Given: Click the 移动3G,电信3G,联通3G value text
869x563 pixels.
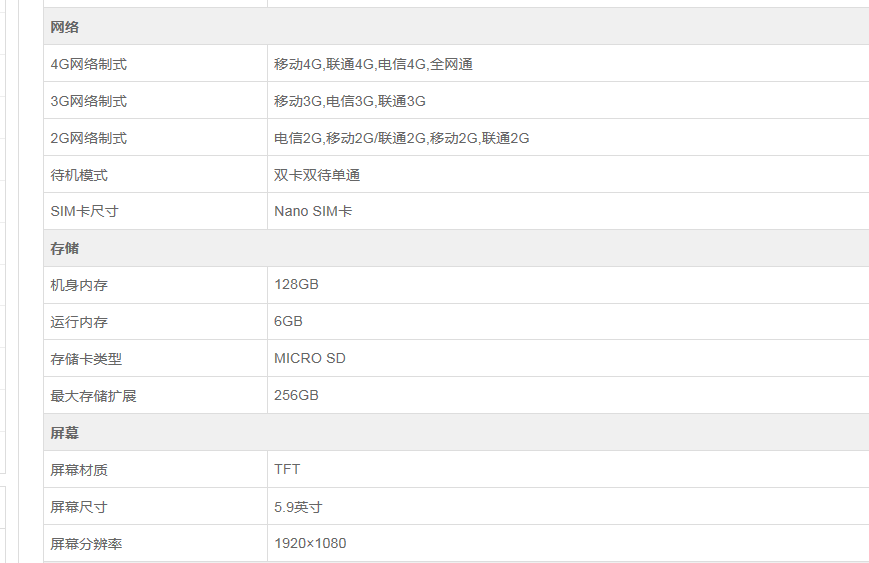Looking at the screenshot, I should pos(350,101).
